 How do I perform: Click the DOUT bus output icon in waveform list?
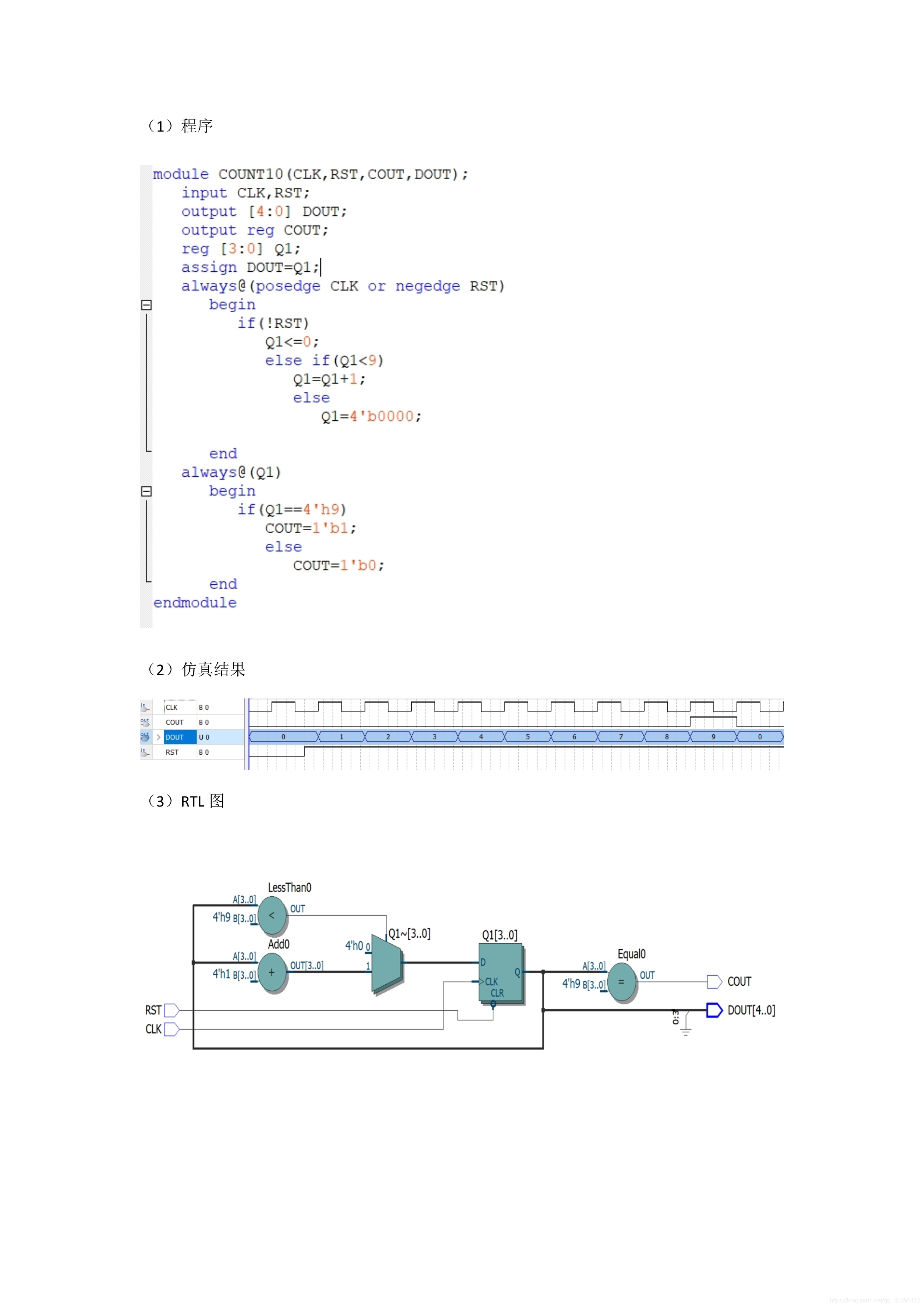click(x=145, y=737)
